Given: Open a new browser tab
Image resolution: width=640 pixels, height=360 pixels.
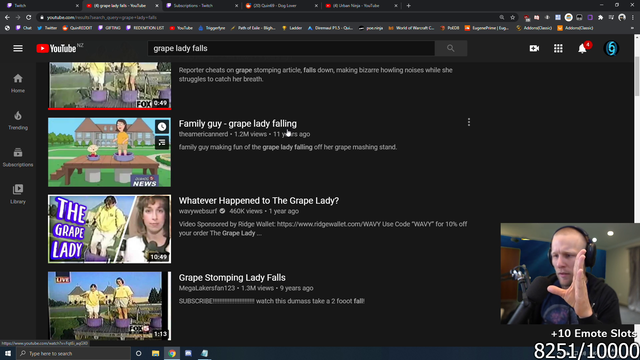Looking at the screenshot, I should (x=409, y=6).
